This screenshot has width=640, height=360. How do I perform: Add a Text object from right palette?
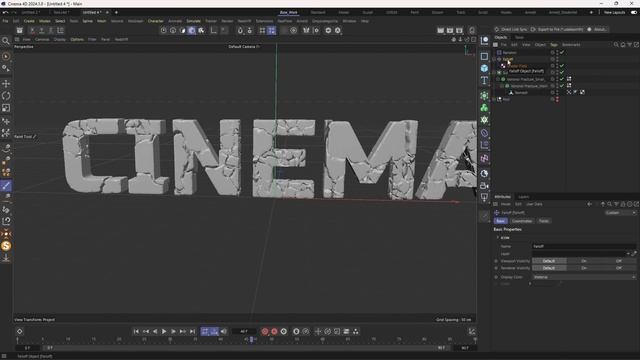484,80
